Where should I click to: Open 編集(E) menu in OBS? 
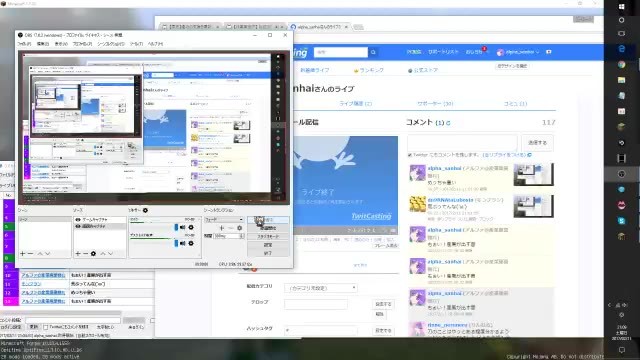(x=43, y=44)
